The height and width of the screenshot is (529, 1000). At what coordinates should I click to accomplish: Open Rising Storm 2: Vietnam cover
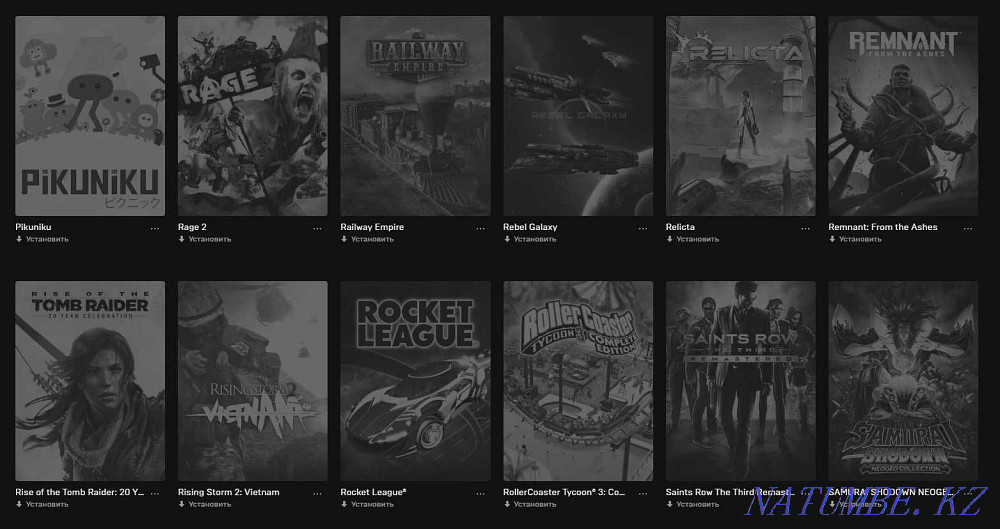(253, 381)
